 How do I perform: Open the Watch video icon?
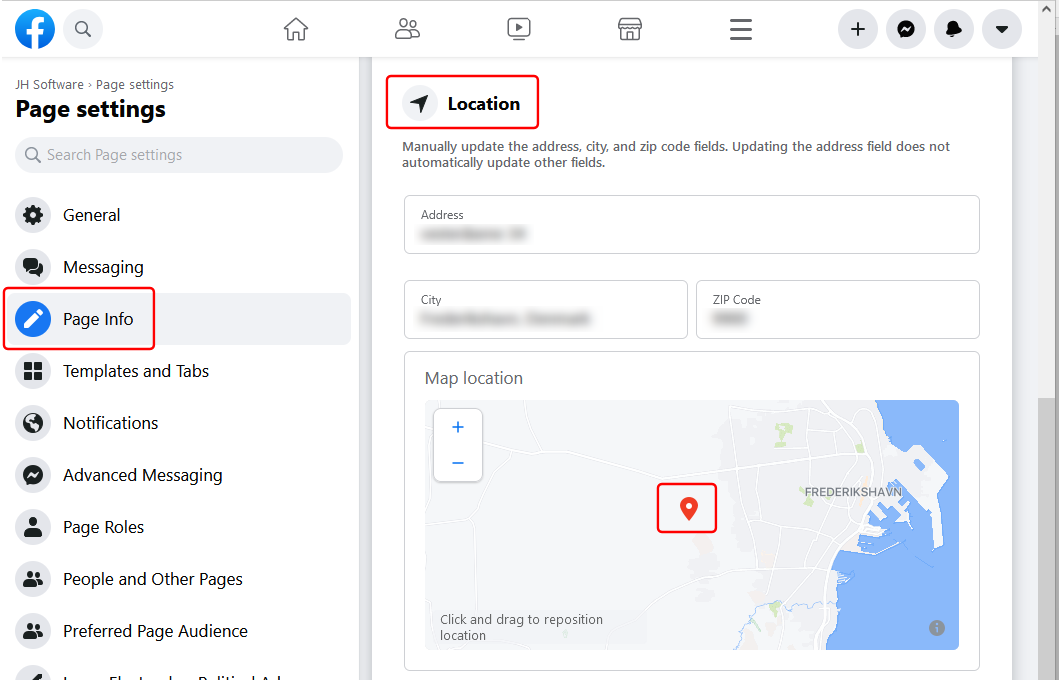pos(518,29)
